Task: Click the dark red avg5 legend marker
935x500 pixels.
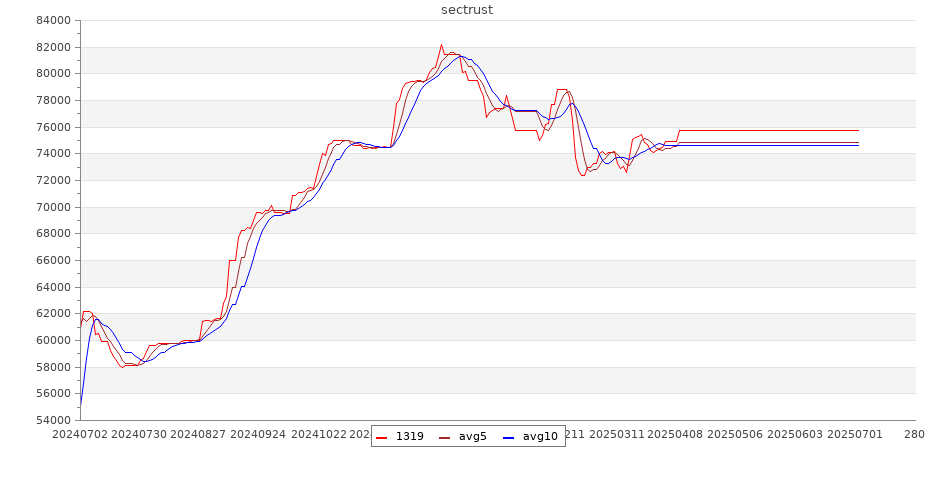Action: 444,436
